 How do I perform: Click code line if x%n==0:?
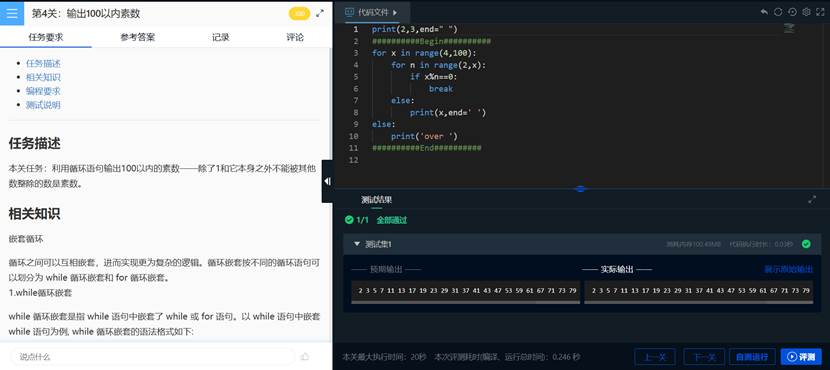click(434, 77)
